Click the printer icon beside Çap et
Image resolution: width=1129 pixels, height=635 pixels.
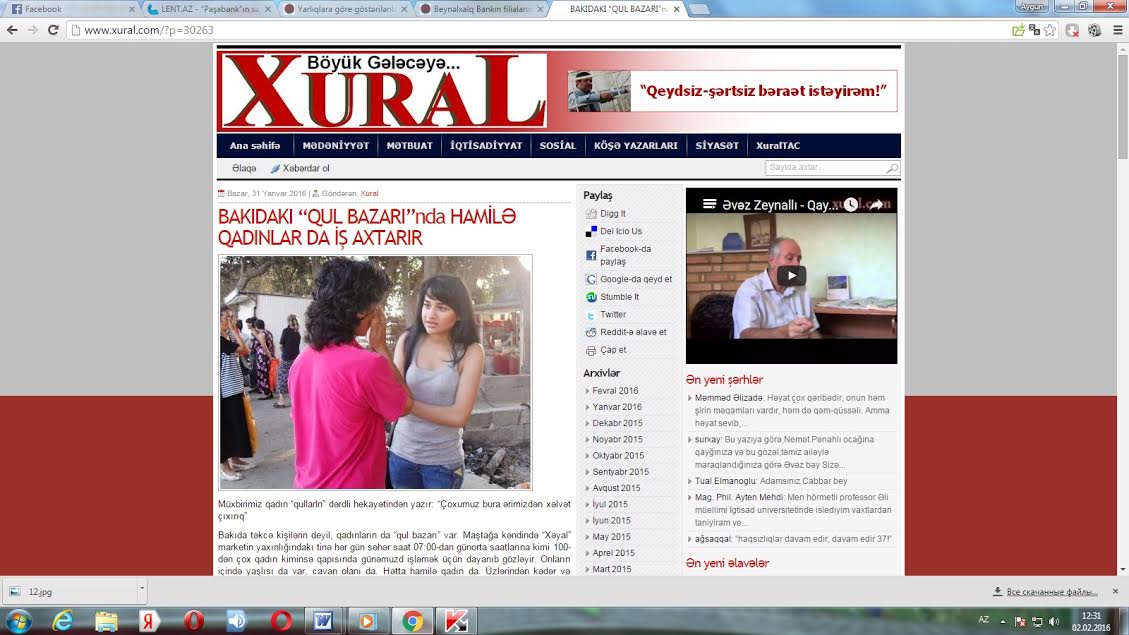[x=591, y=350]
